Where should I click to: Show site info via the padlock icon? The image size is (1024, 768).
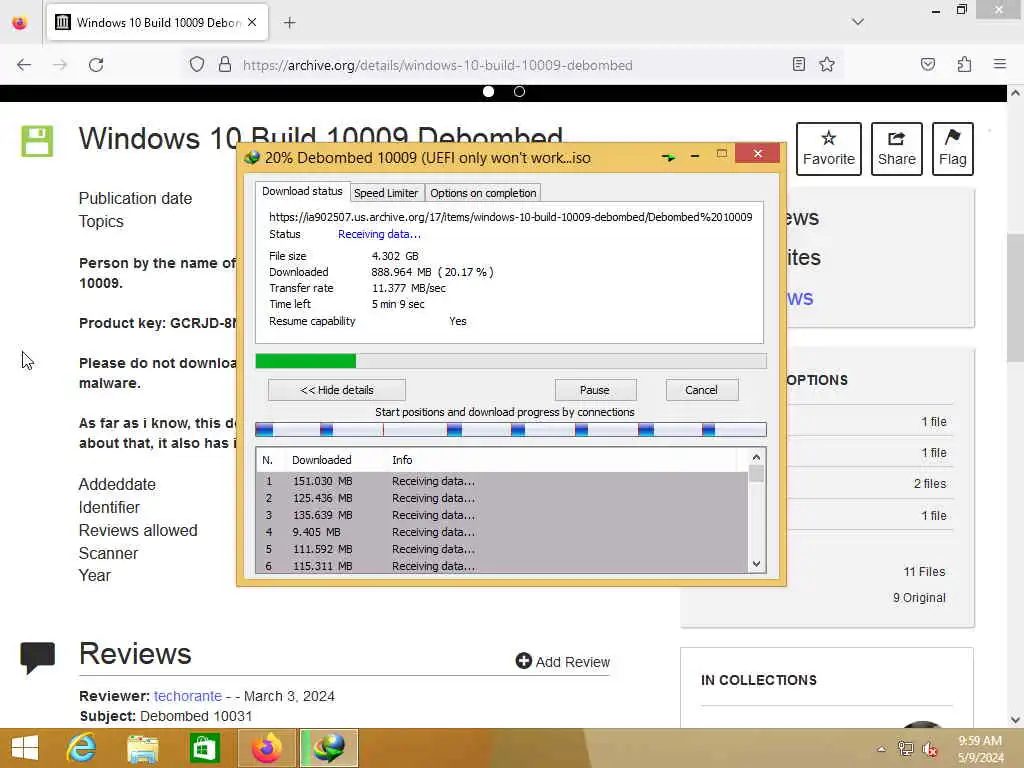tap(225, 65)
